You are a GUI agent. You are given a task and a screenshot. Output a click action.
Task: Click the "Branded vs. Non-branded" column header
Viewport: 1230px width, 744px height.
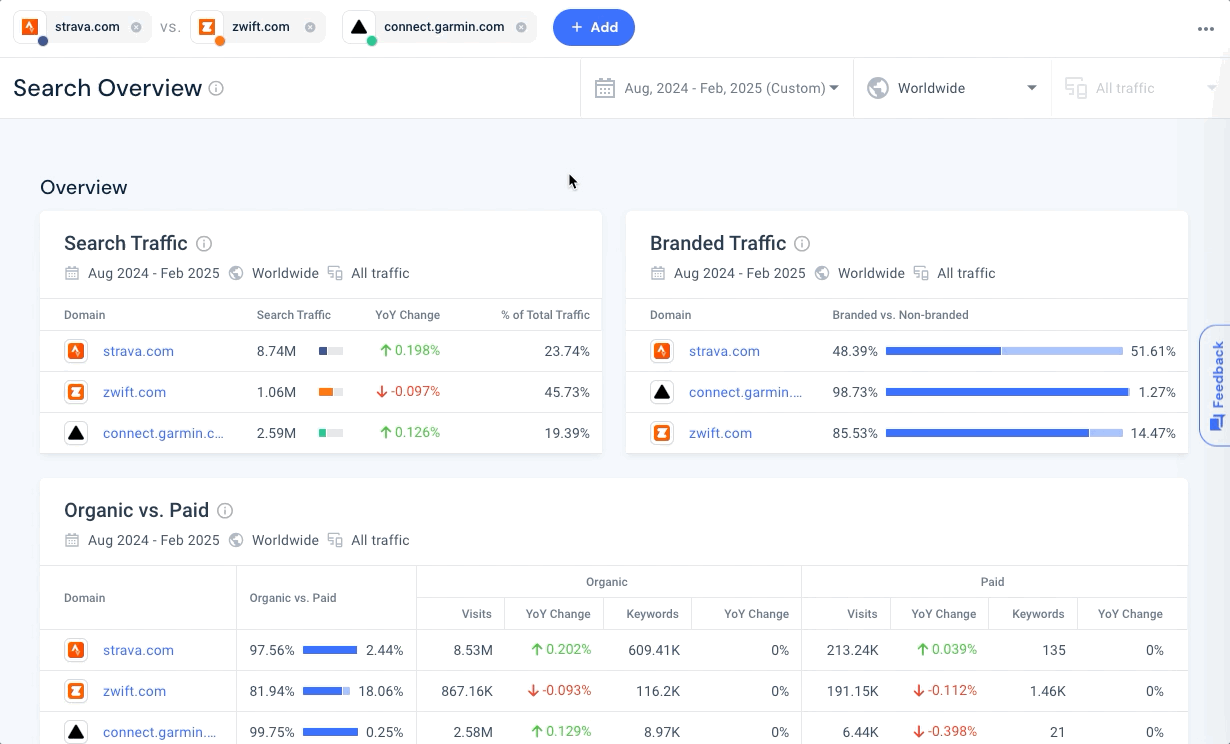[x=900, y=315]
